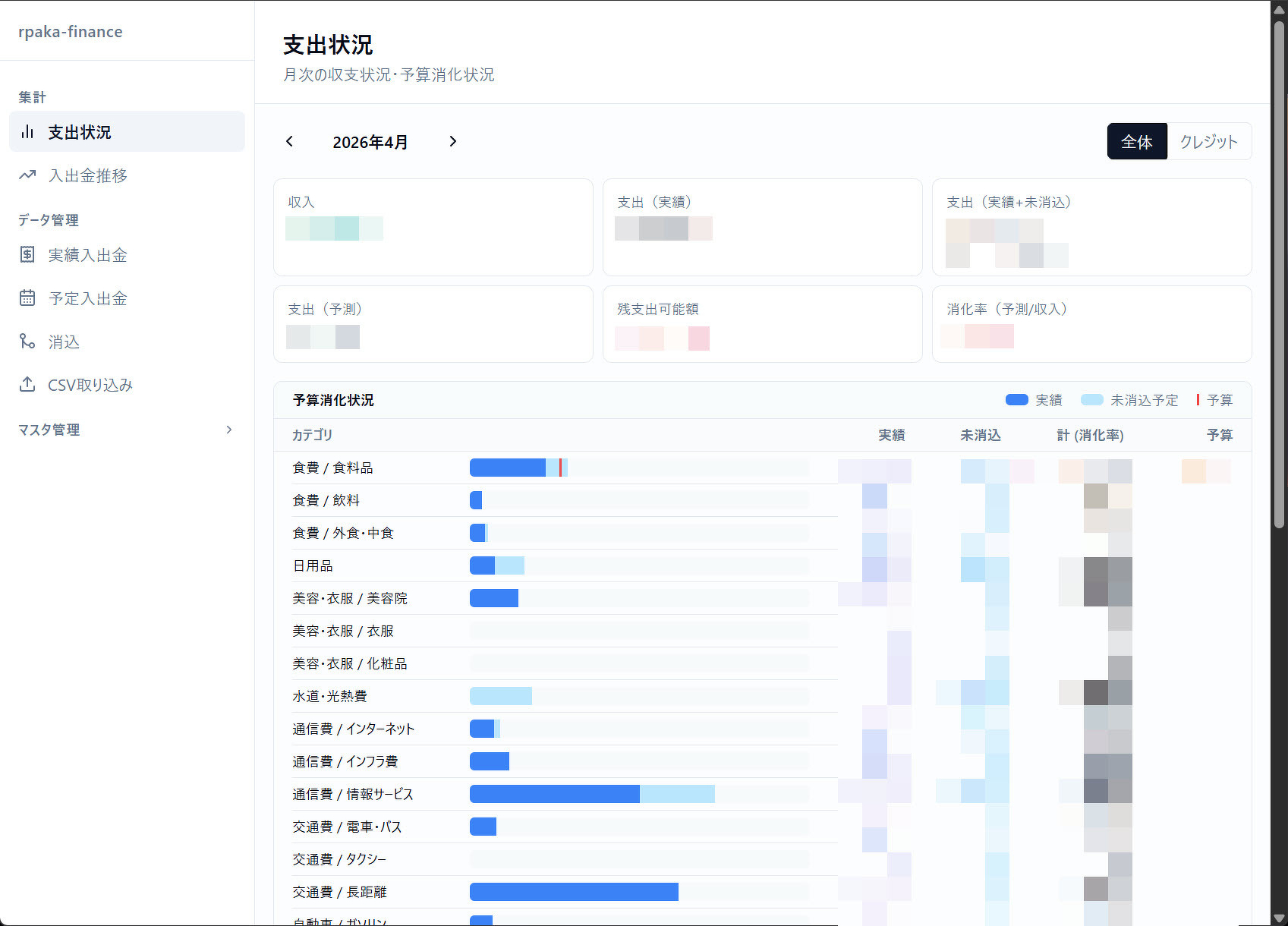Open 消込 page
Image resolution: width=1288 pixels, height=926 pixels.
click(127, 342)
